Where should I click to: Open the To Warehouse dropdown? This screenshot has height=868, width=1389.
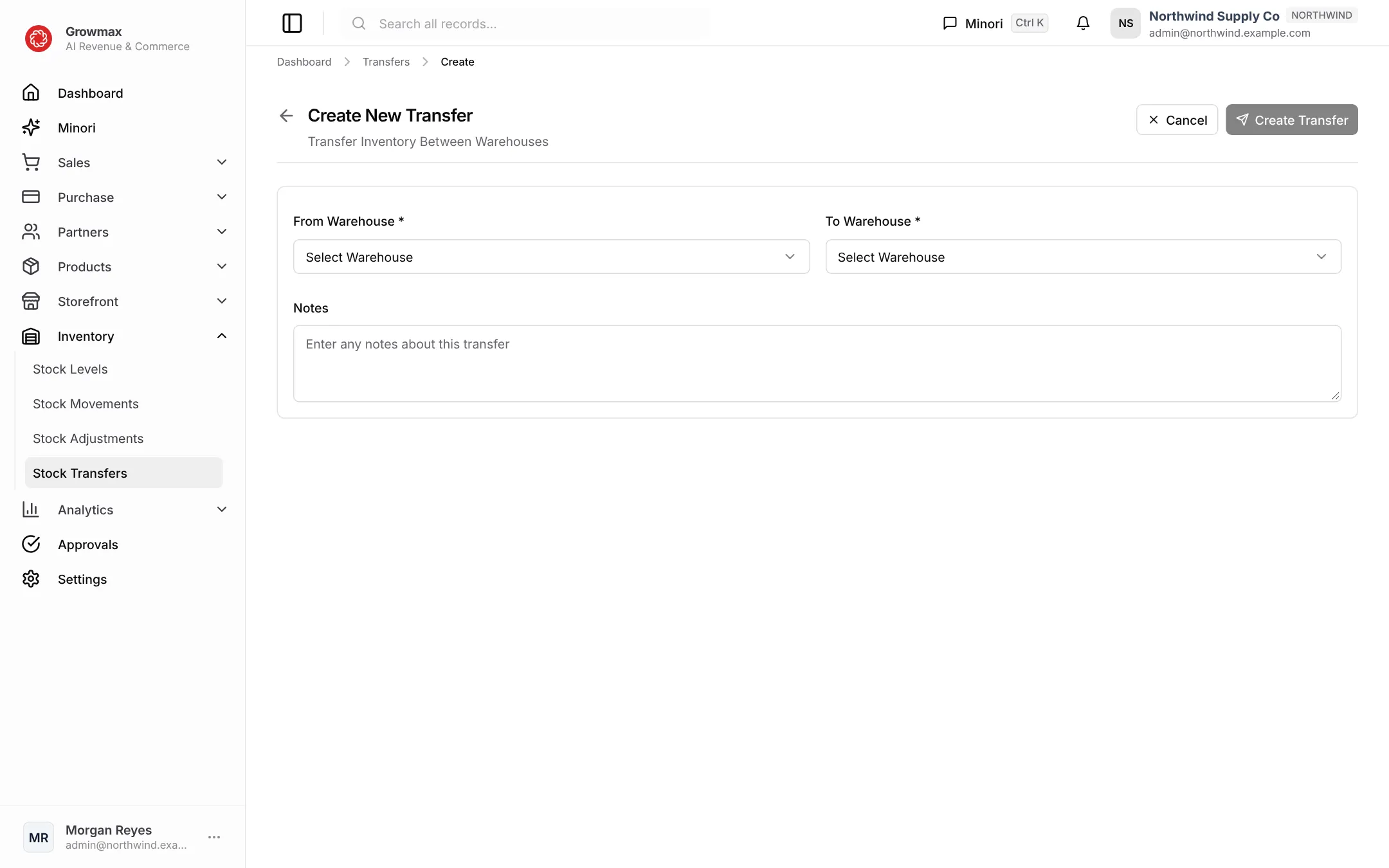[x=1083, y=257]
